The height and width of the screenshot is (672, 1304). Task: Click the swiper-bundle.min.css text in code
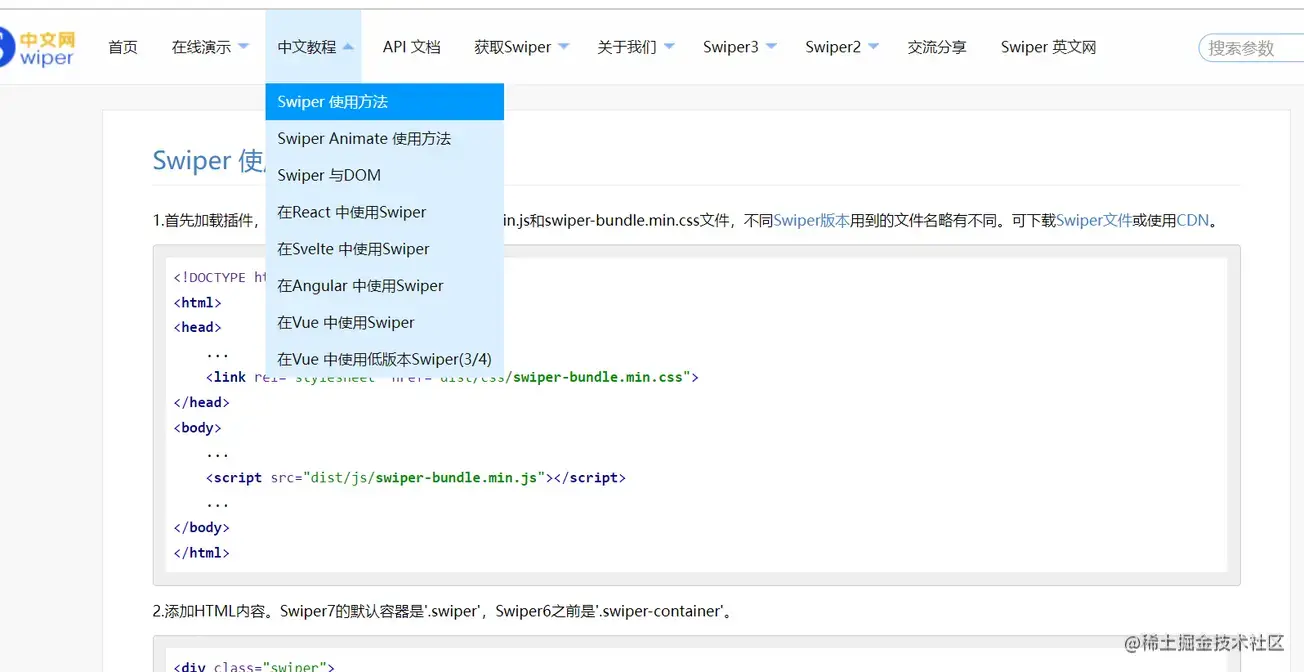point(598,377)
